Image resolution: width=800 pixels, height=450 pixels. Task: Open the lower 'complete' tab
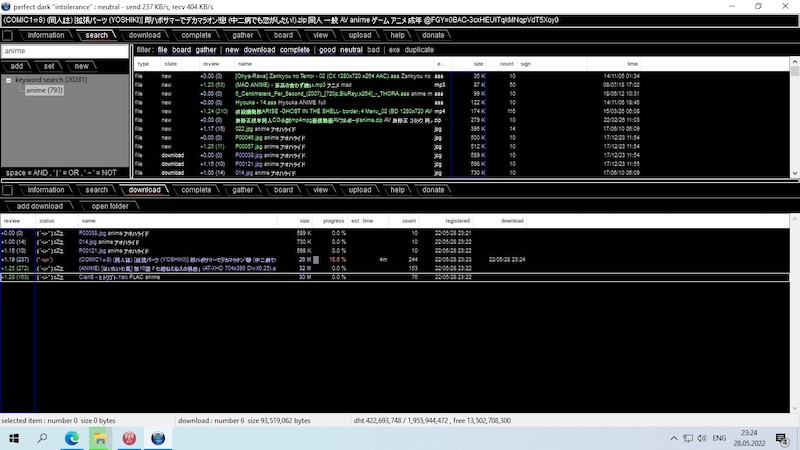coord(195,190)
